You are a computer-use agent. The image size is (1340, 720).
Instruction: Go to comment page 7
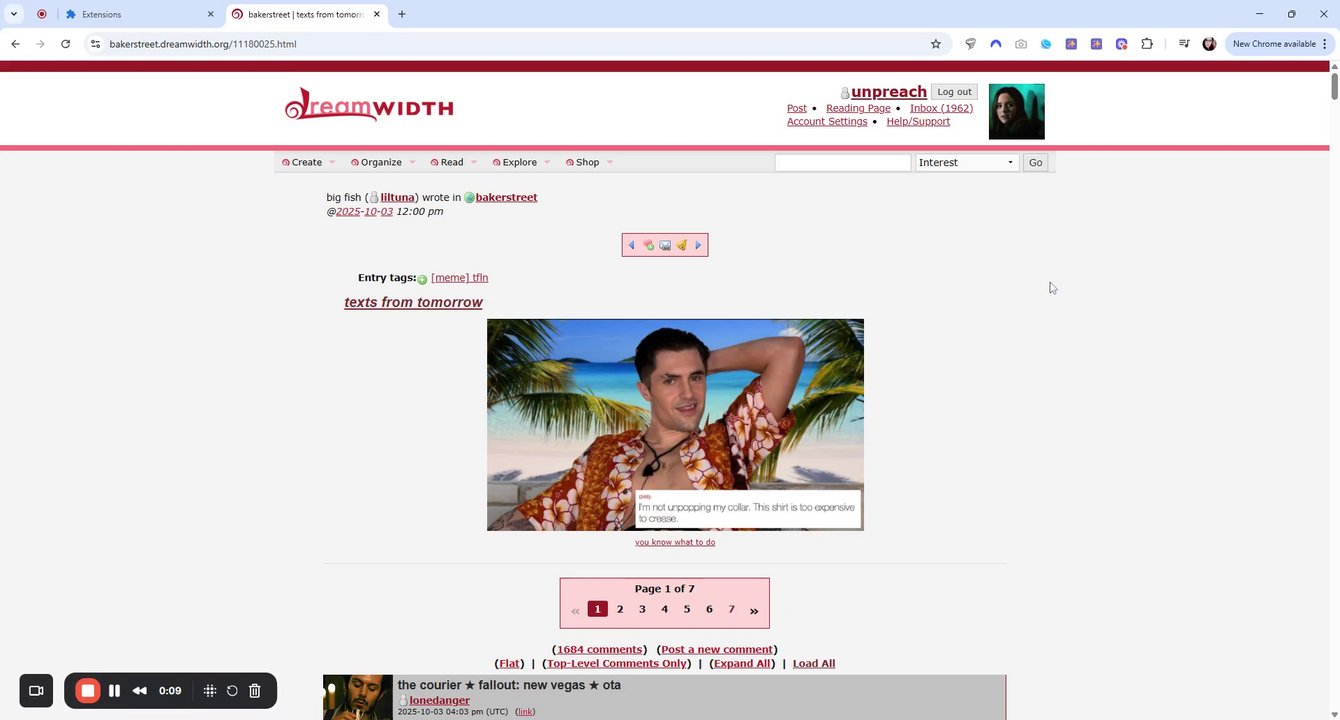click(x=731, y=609)
